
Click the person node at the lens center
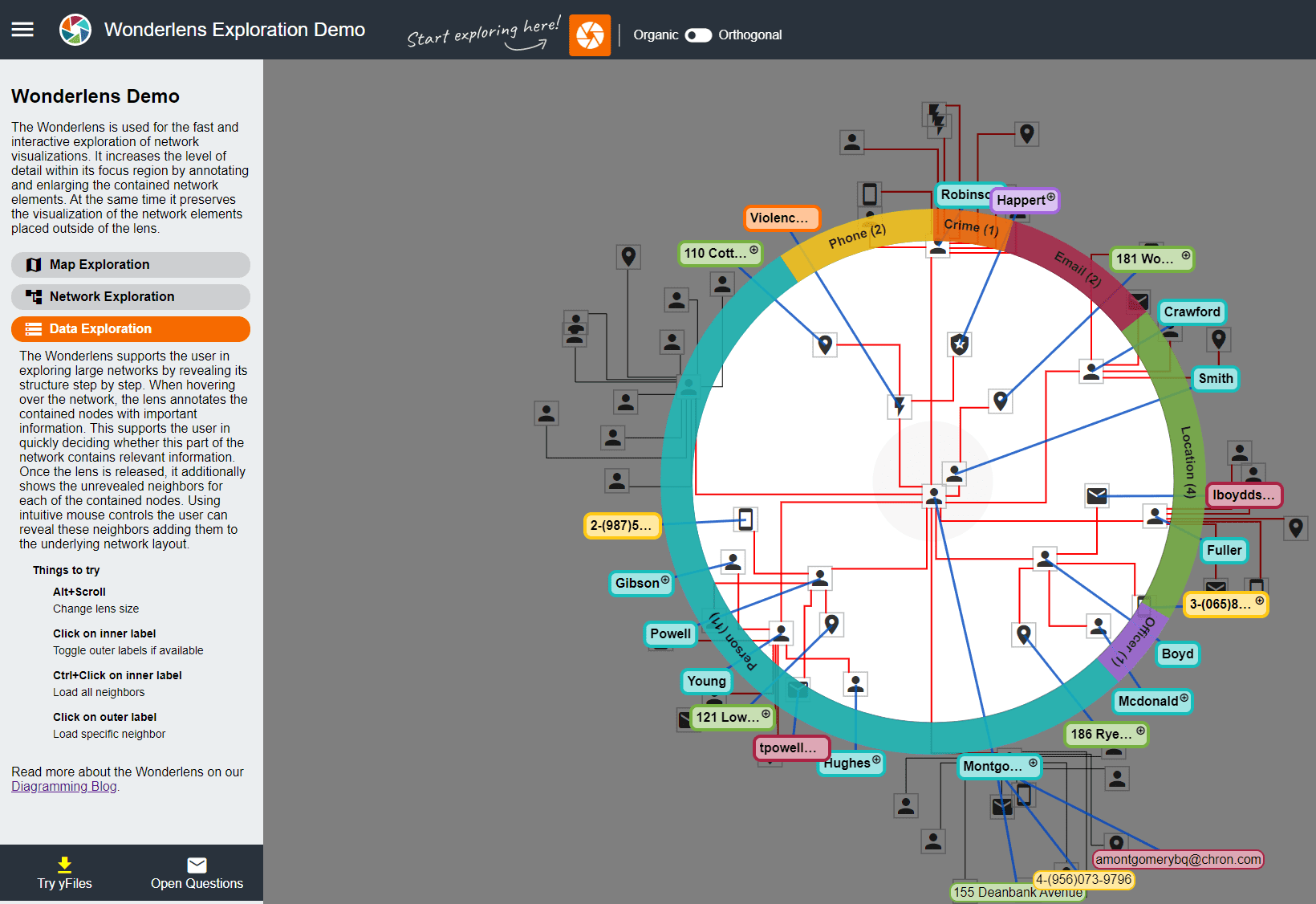coord(932,496)
